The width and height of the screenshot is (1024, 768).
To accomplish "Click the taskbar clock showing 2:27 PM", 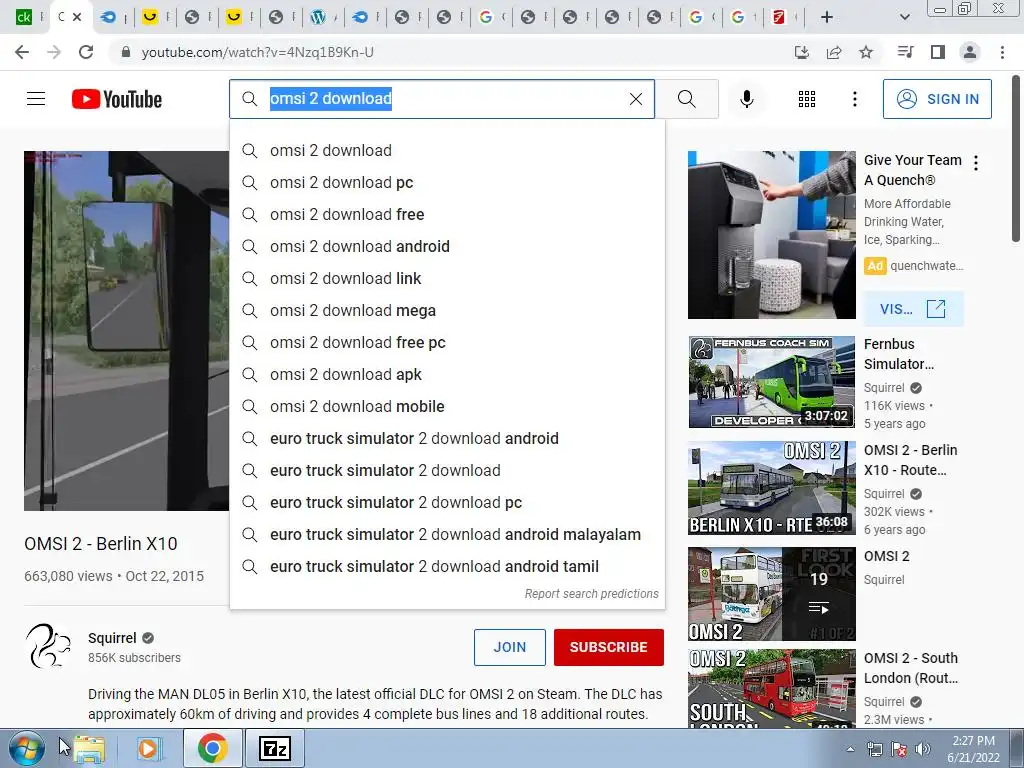I will pyautogui.click(x=973, y=748).
